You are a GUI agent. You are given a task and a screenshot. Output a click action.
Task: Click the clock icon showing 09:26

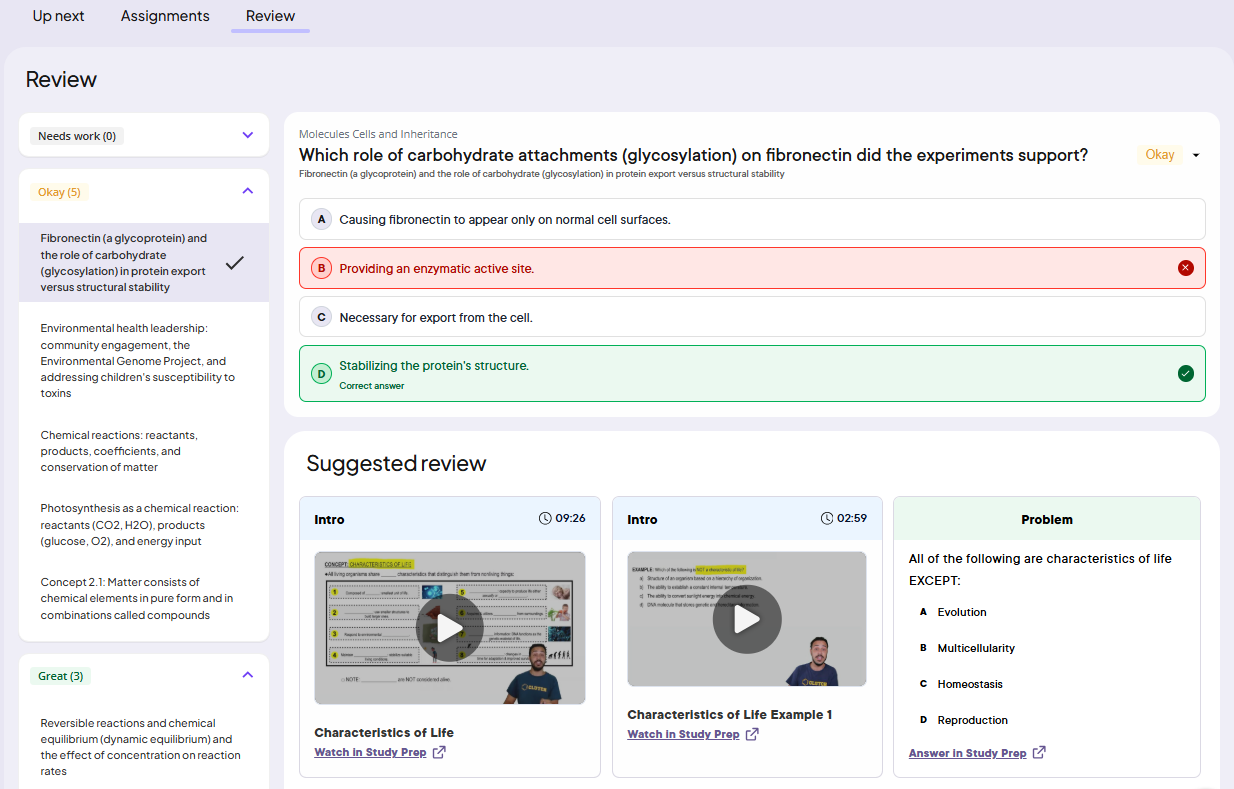(545, 518)
